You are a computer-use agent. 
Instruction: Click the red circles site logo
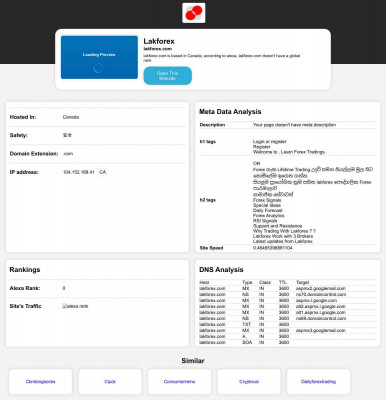click(x=194, y=13)
